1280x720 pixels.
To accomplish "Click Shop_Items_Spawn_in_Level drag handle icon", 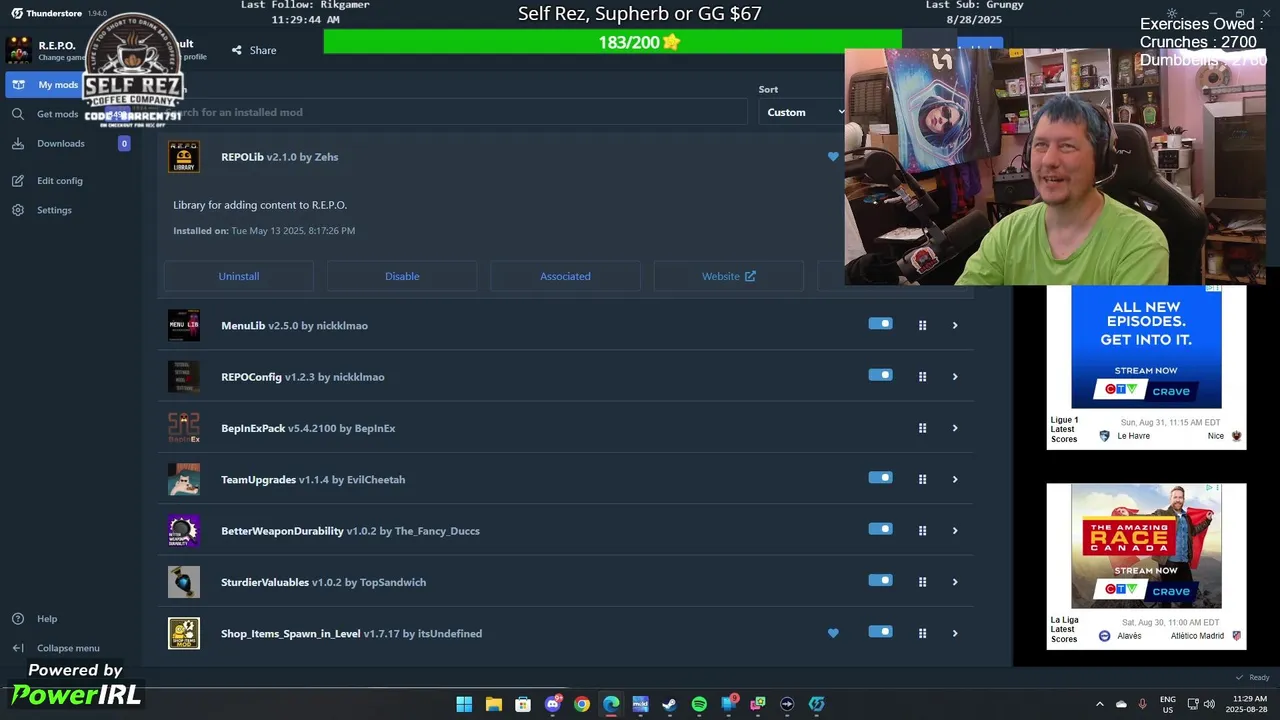I will [922, 633].
